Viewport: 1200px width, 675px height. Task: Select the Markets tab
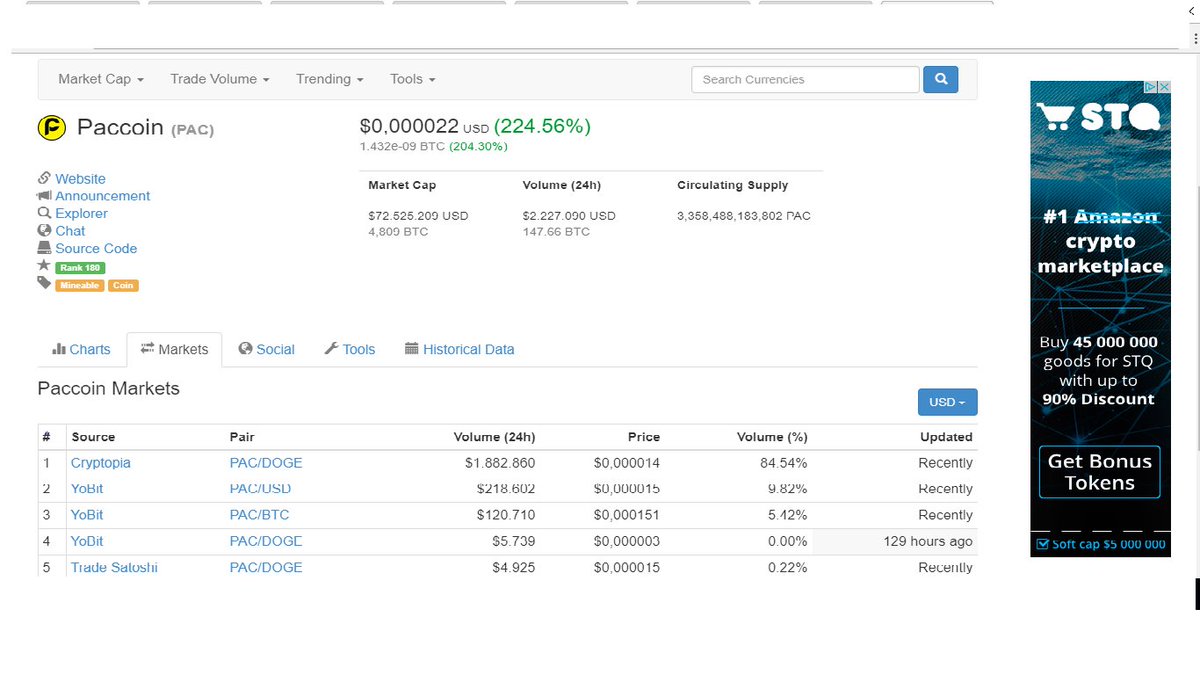point(175,349)
